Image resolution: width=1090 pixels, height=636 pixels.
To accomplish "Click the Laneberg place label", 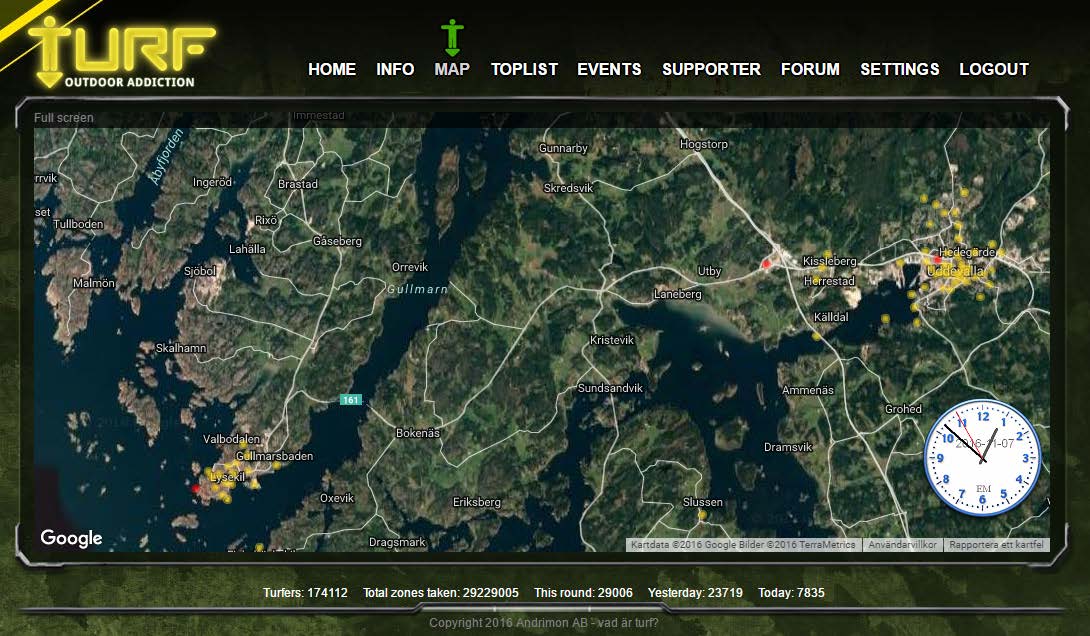I will pyautogui.click(x=677, y=294).
